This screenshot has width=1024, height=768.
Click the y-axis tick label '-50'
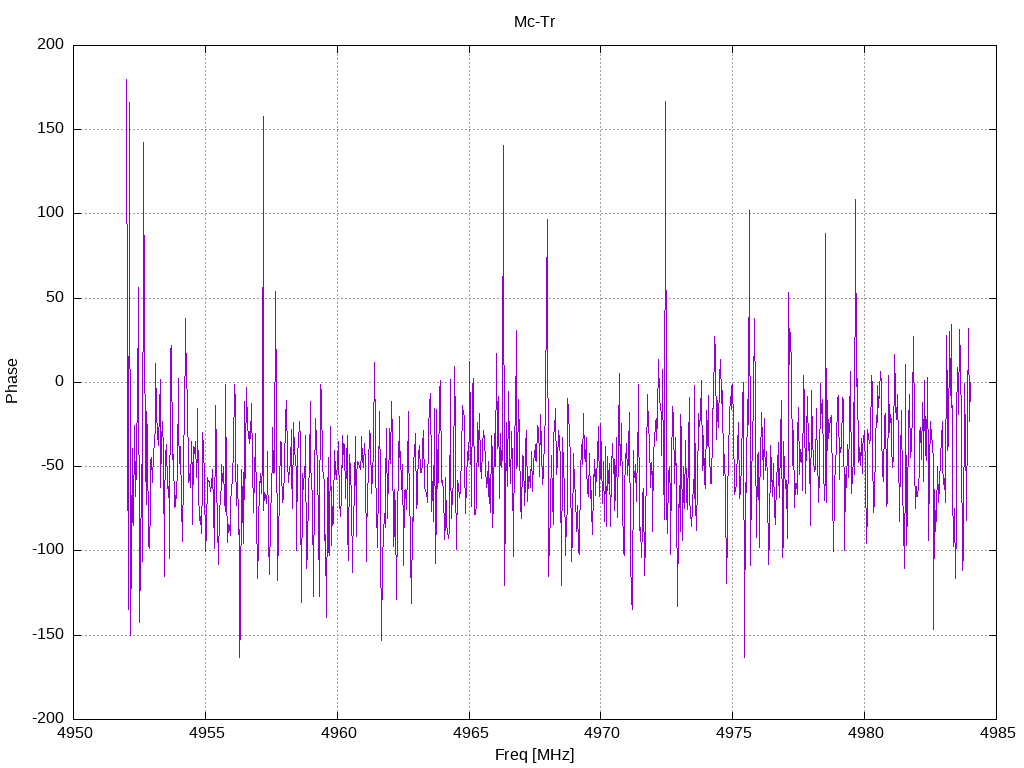coord(53,466)
